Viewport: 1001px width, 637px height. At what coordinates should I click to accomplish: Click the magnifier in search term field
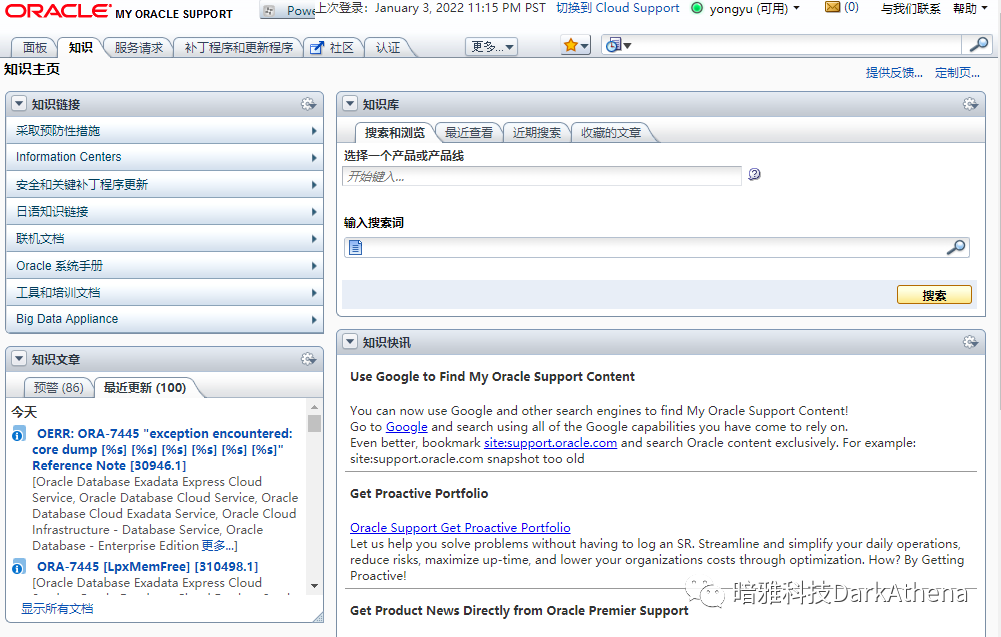coord(956,247)
